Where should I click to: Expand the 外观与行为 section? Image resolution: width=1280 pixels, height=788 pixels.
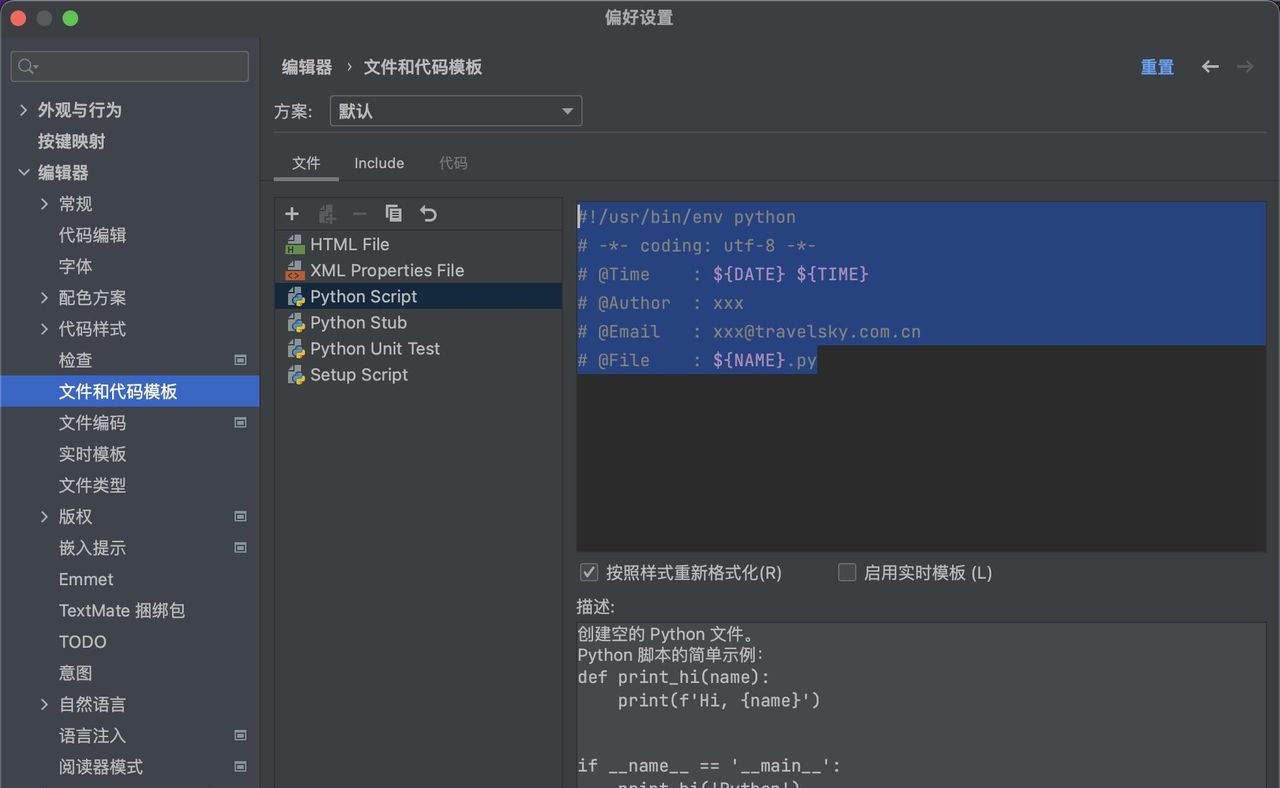tap(22, 109)
